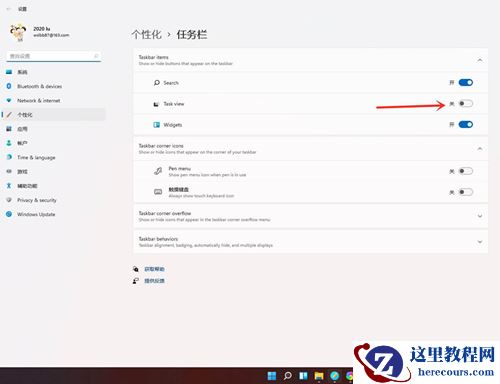Select the Personalization category in sidebar
500x384 pixels.
[53, 115]
